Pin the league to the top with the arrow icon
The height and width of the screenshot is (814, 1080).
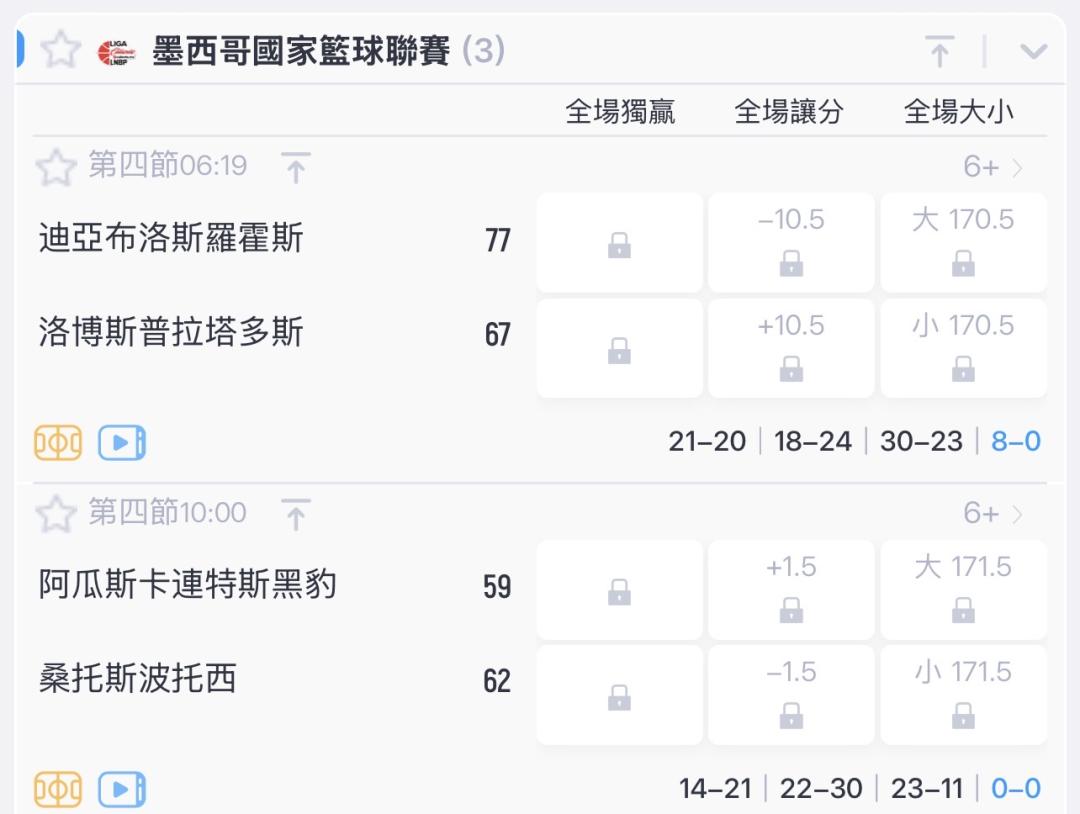[939, 51]
